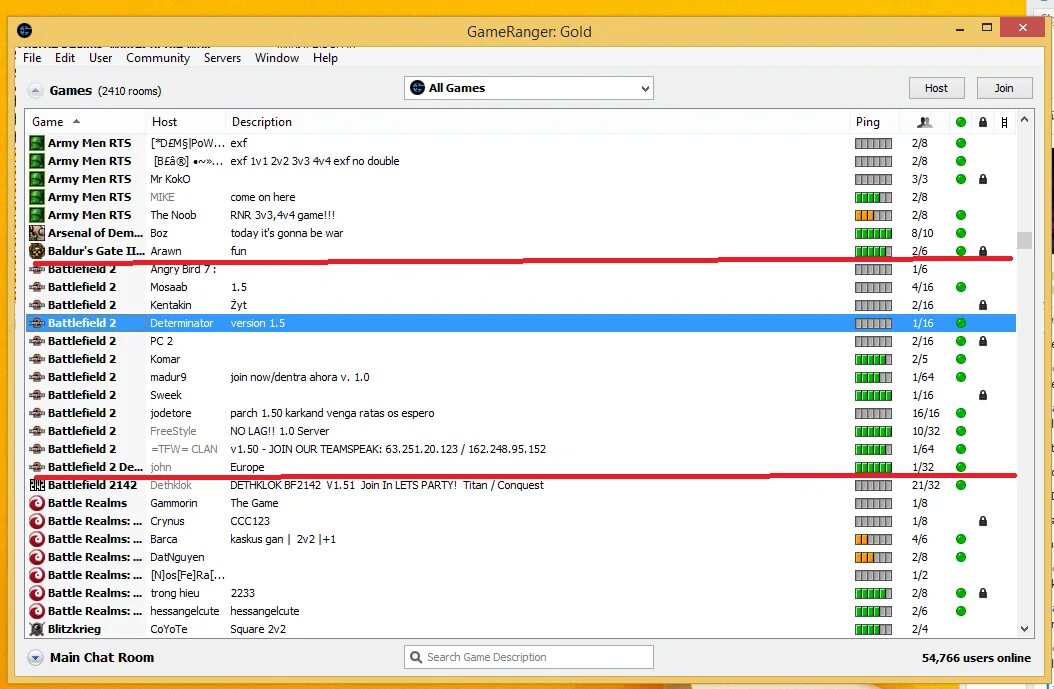This screenshot has width=1054, height=689.
Task: Click green status dot on Dethklok row
Action: (x=961, y=485)
